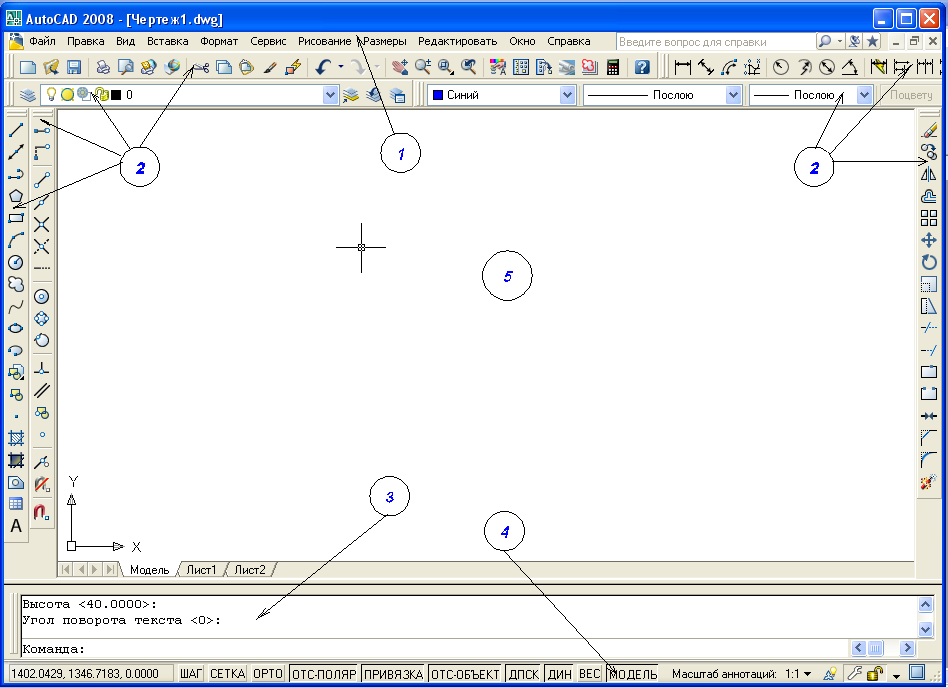
Task: Toggle ПРИВЯЗКА object snap
Action: click(x=394, y=673)
